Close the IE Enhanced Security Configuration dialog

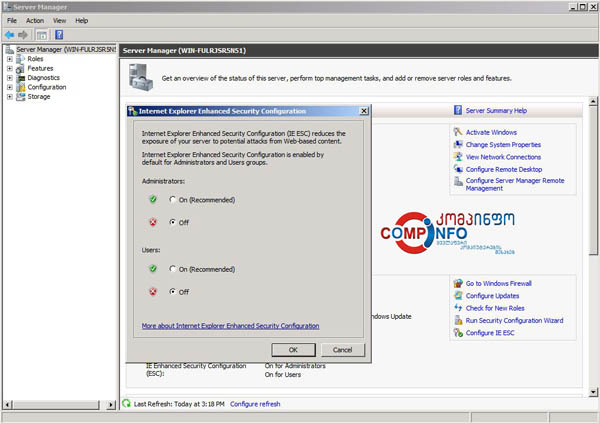(364, 111)
